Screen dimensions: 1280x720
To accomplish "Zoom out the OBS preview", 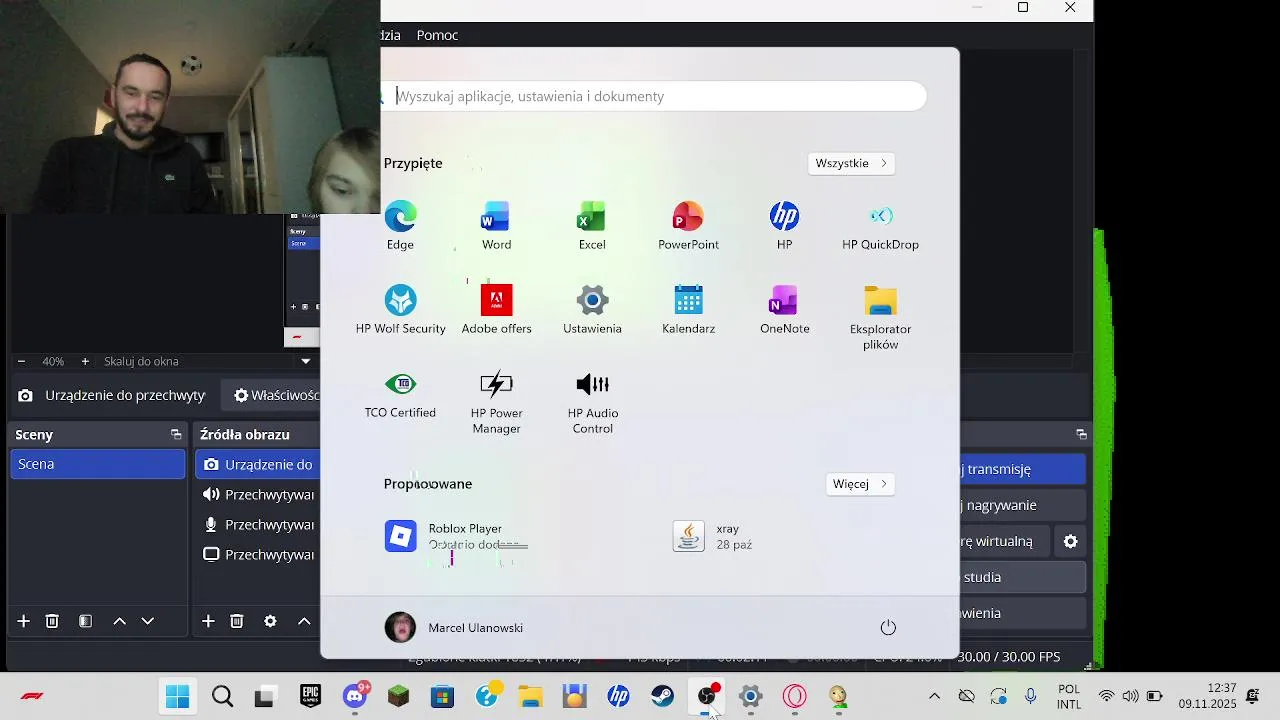I will 21,361.
